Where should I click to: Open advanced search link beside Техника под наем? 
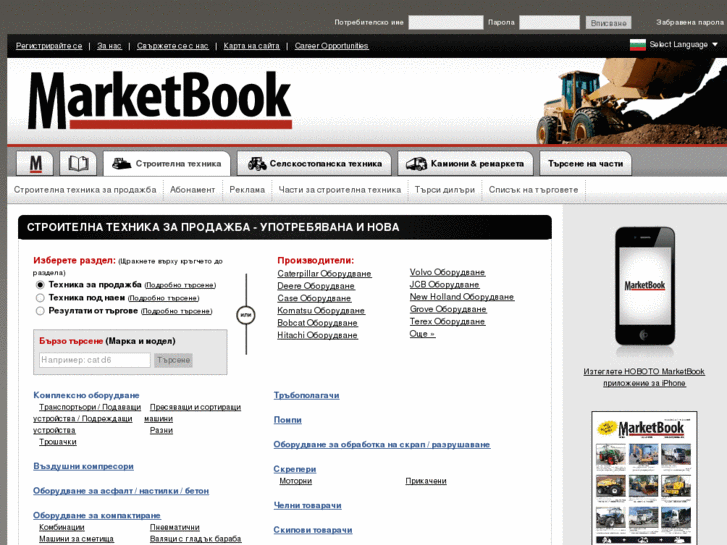[x=163, y=298]
